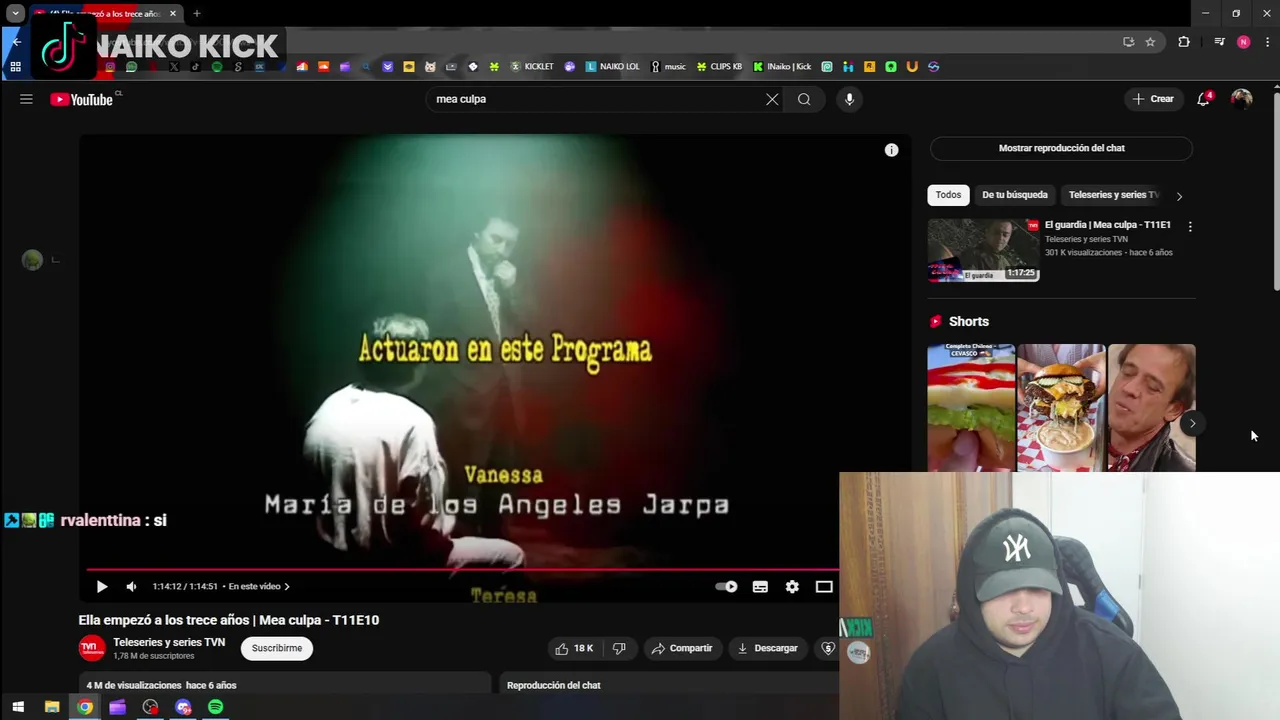Open the Completo Chileno short
This screenshot has width=1280, height=720.
pos(971,407)
